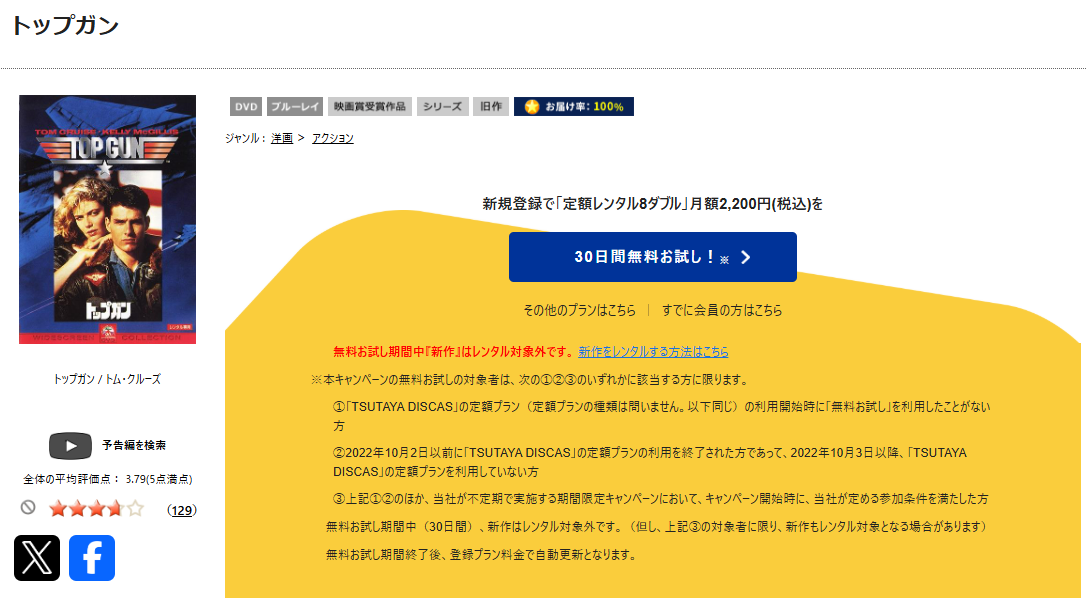Start the 30日間無料お試し trial

652,257
